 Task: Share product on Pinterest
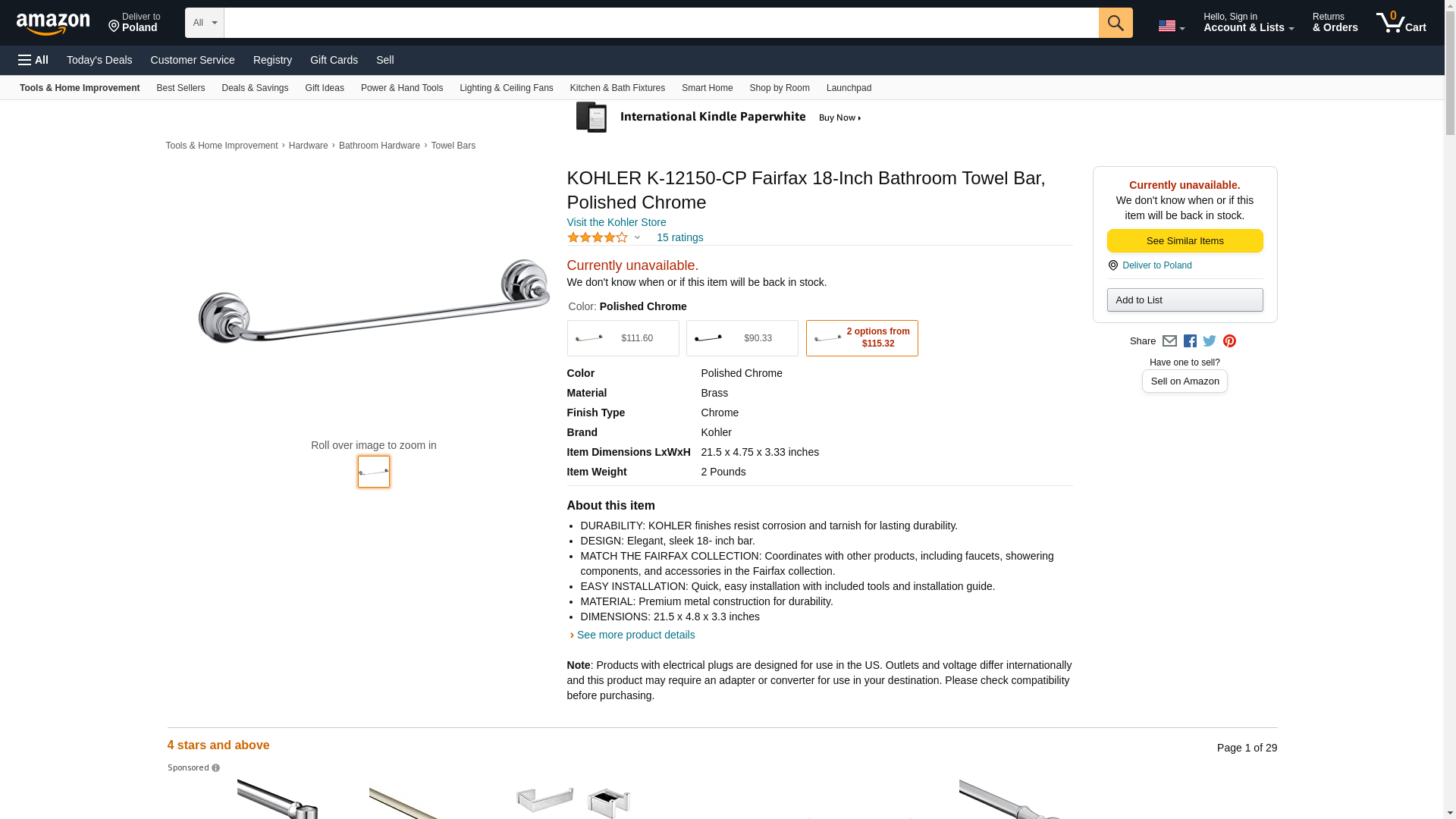[1229, 341]
